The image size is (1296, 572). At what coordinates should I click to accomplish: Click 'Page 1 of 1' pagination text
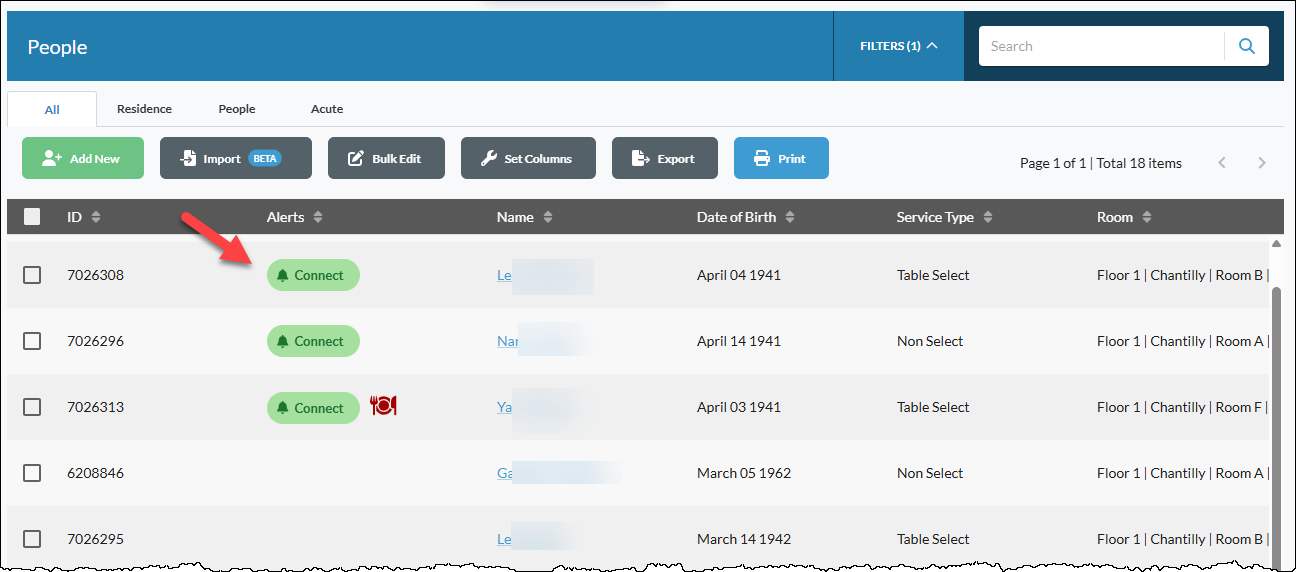point(1053,163)
